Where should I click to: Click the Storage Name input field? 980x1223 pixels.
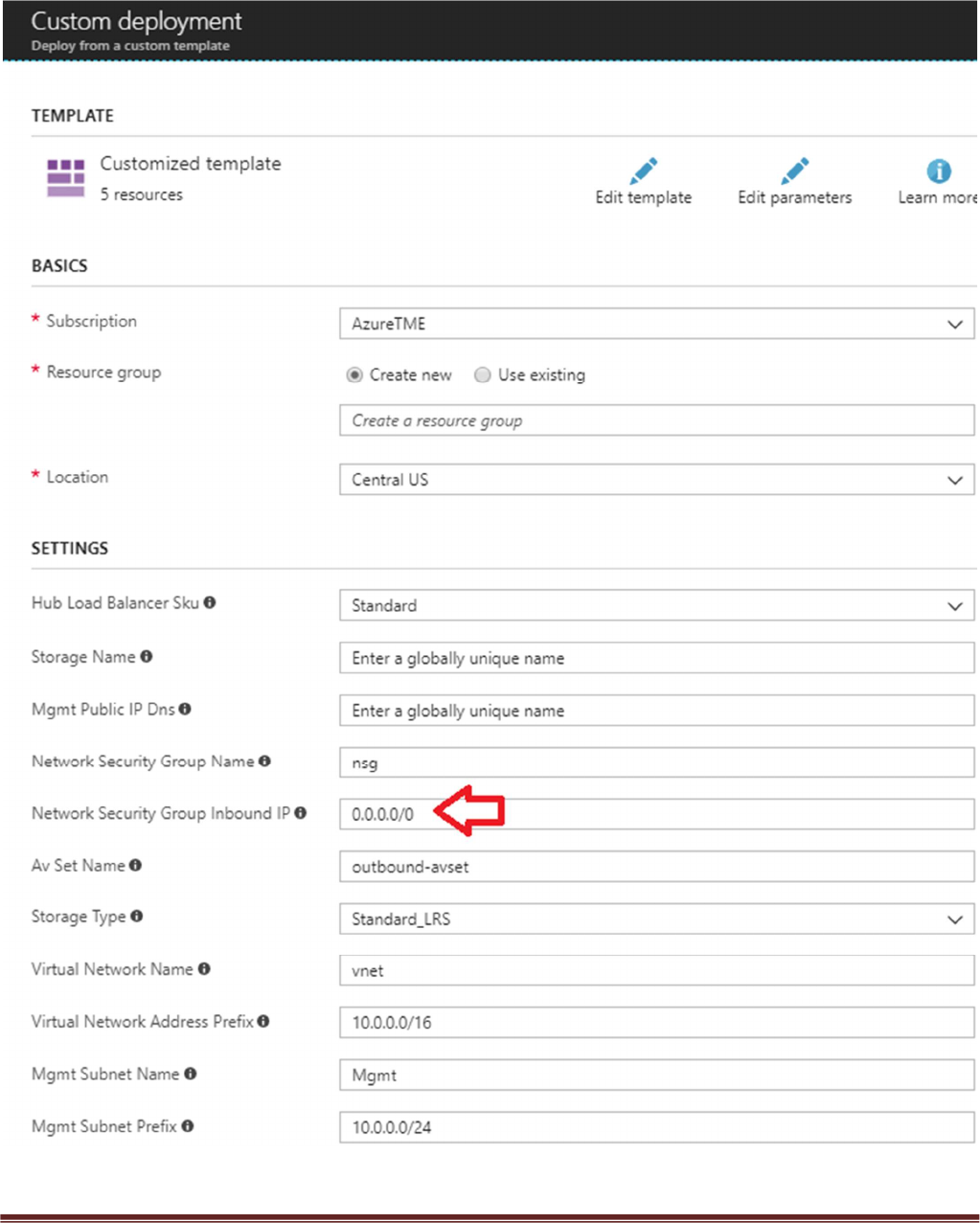point(656,658)
